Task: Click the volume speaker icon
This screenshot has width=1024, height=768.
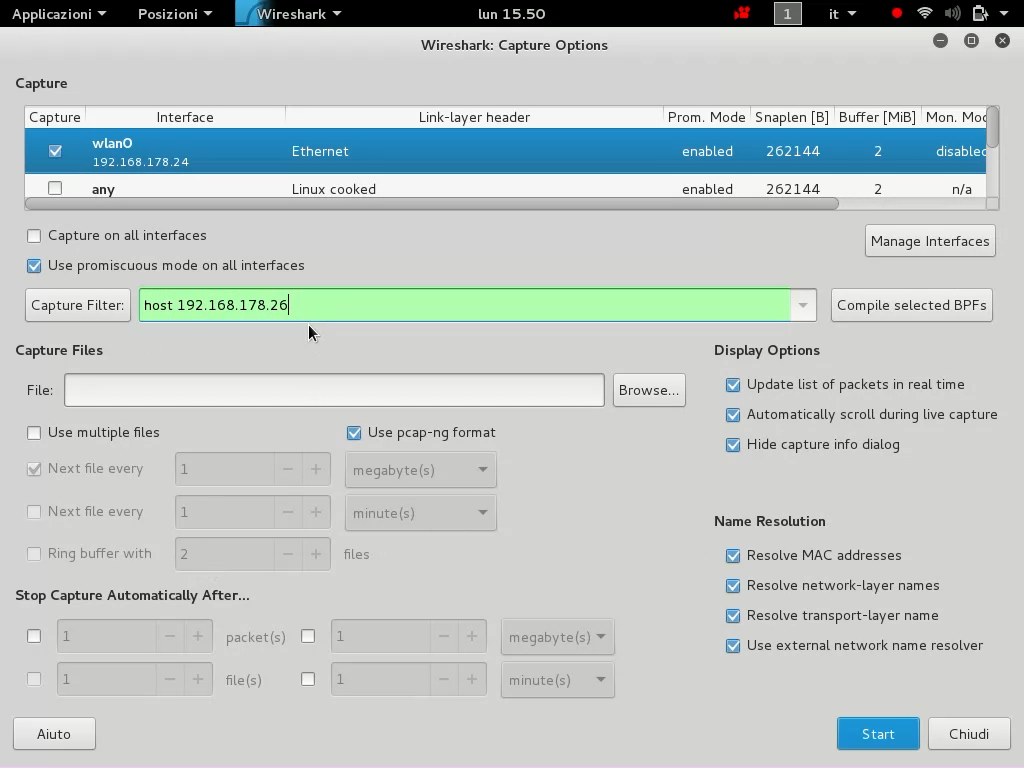Action: coord(952,13)
